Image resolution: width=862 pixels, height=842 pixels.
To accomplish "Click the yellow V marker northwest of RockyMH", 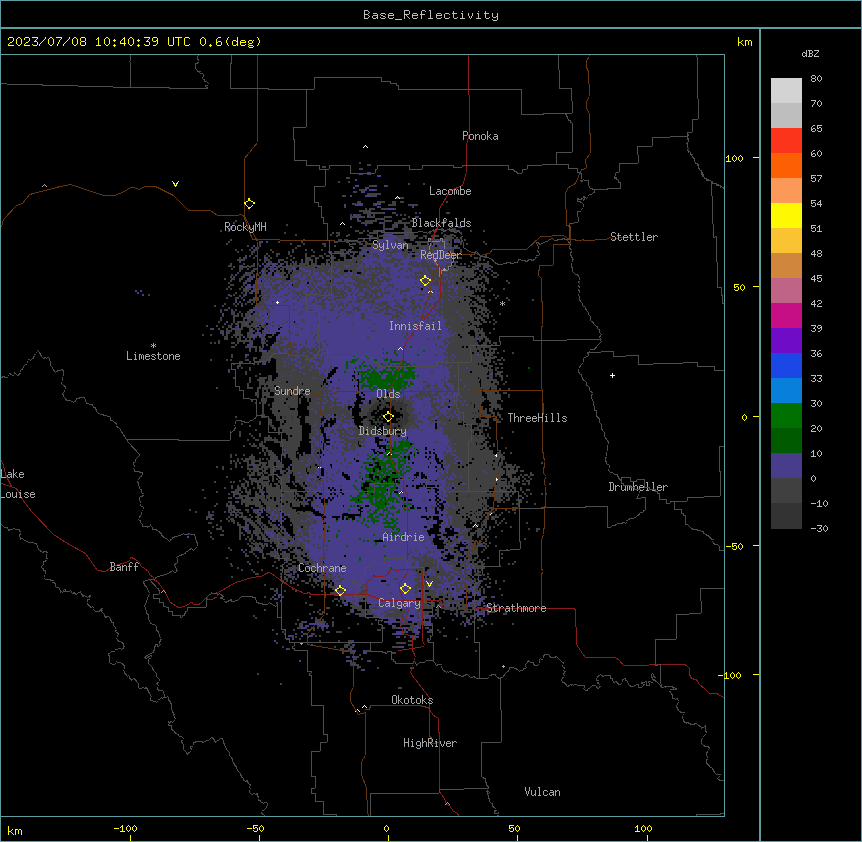I will coord(175,184).
